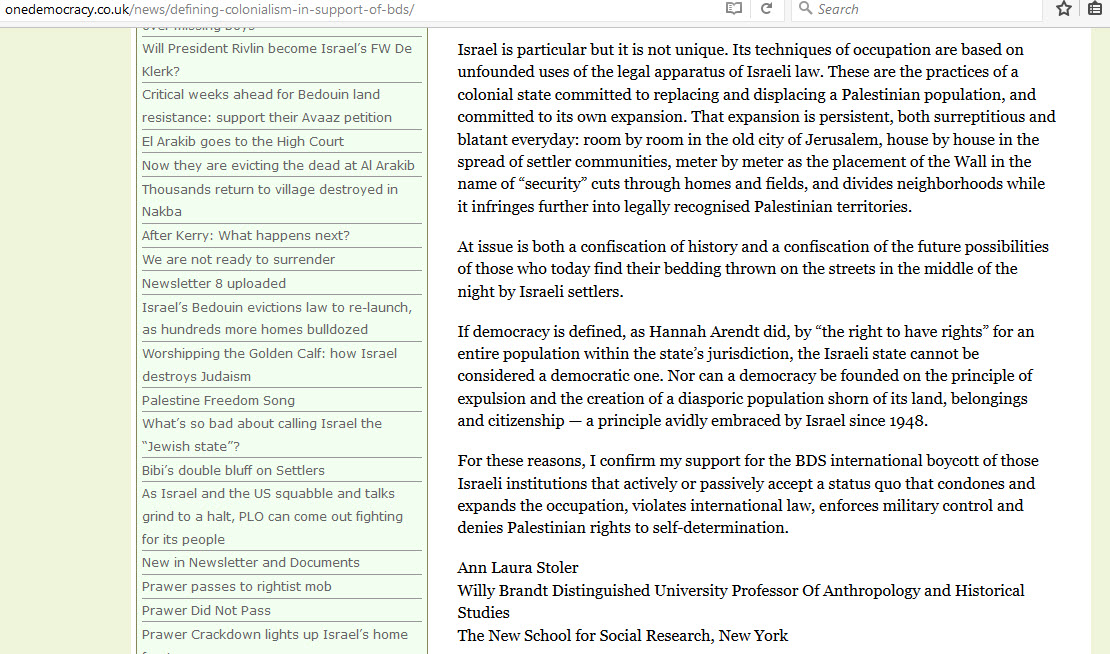The image size is (1110, 654).
Task: Open 'After Kerry: What happens next?' link
Action: (246, 236)
